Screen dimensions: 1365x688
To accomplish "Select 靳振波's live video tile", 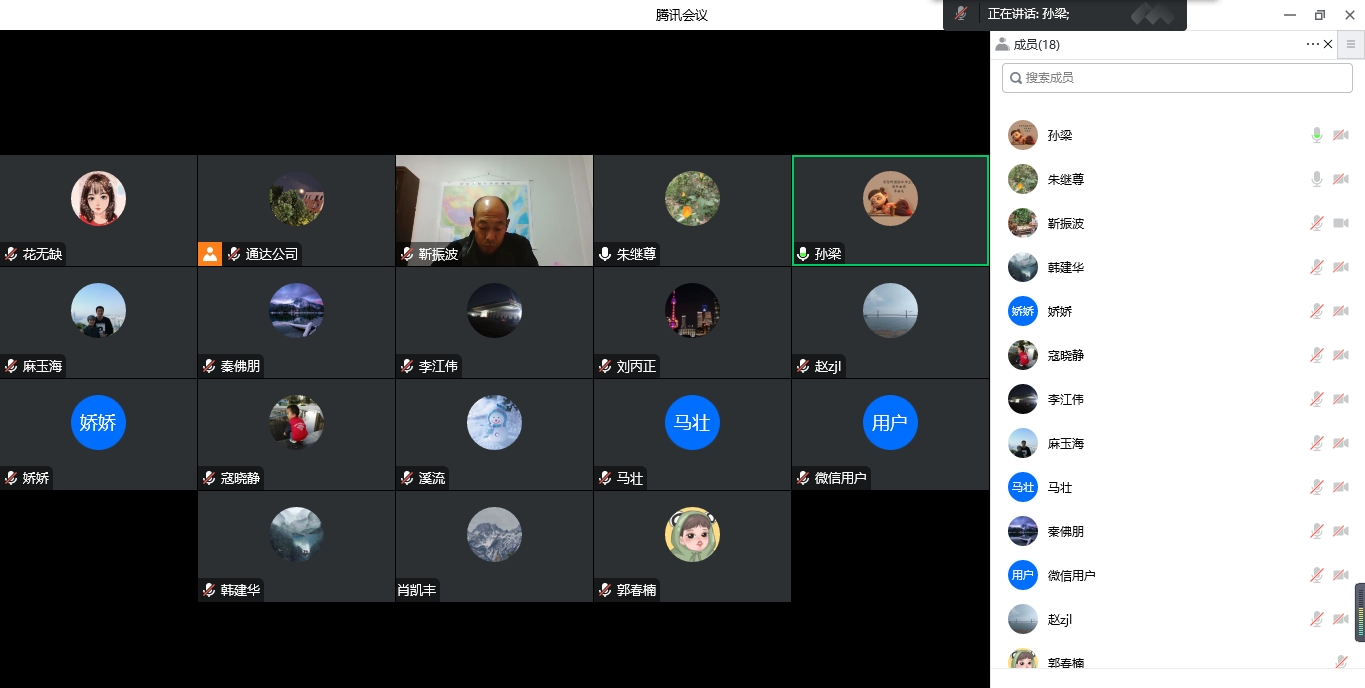I will tap(494, 210).
